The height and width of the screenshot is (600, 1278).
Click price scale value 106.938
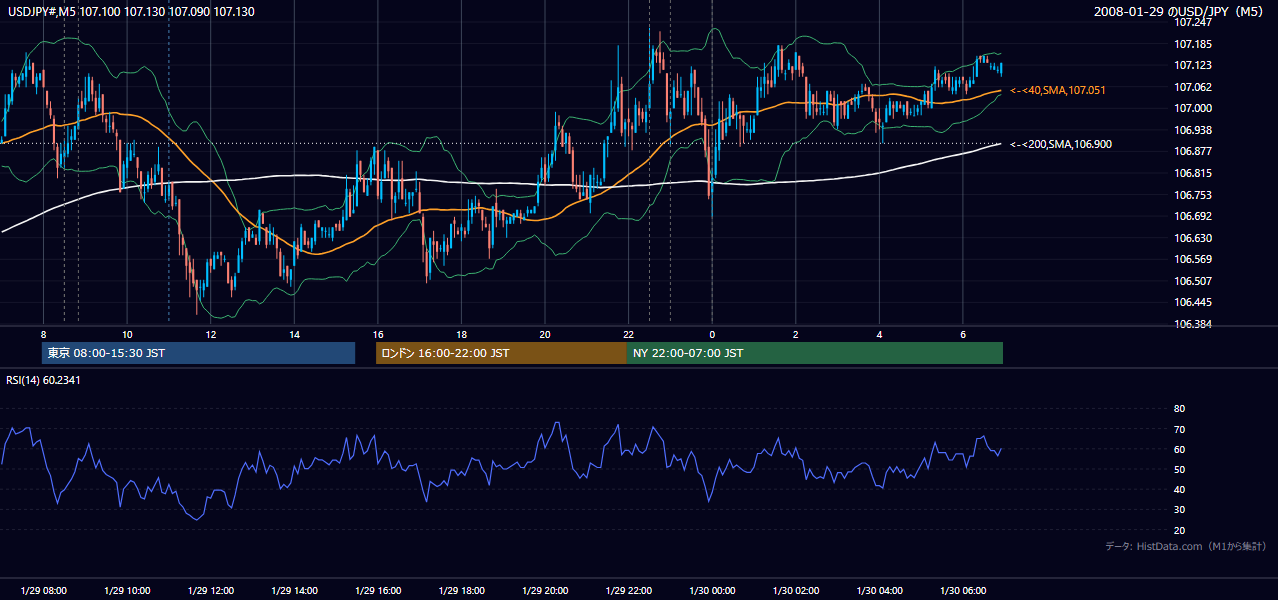1192,130
